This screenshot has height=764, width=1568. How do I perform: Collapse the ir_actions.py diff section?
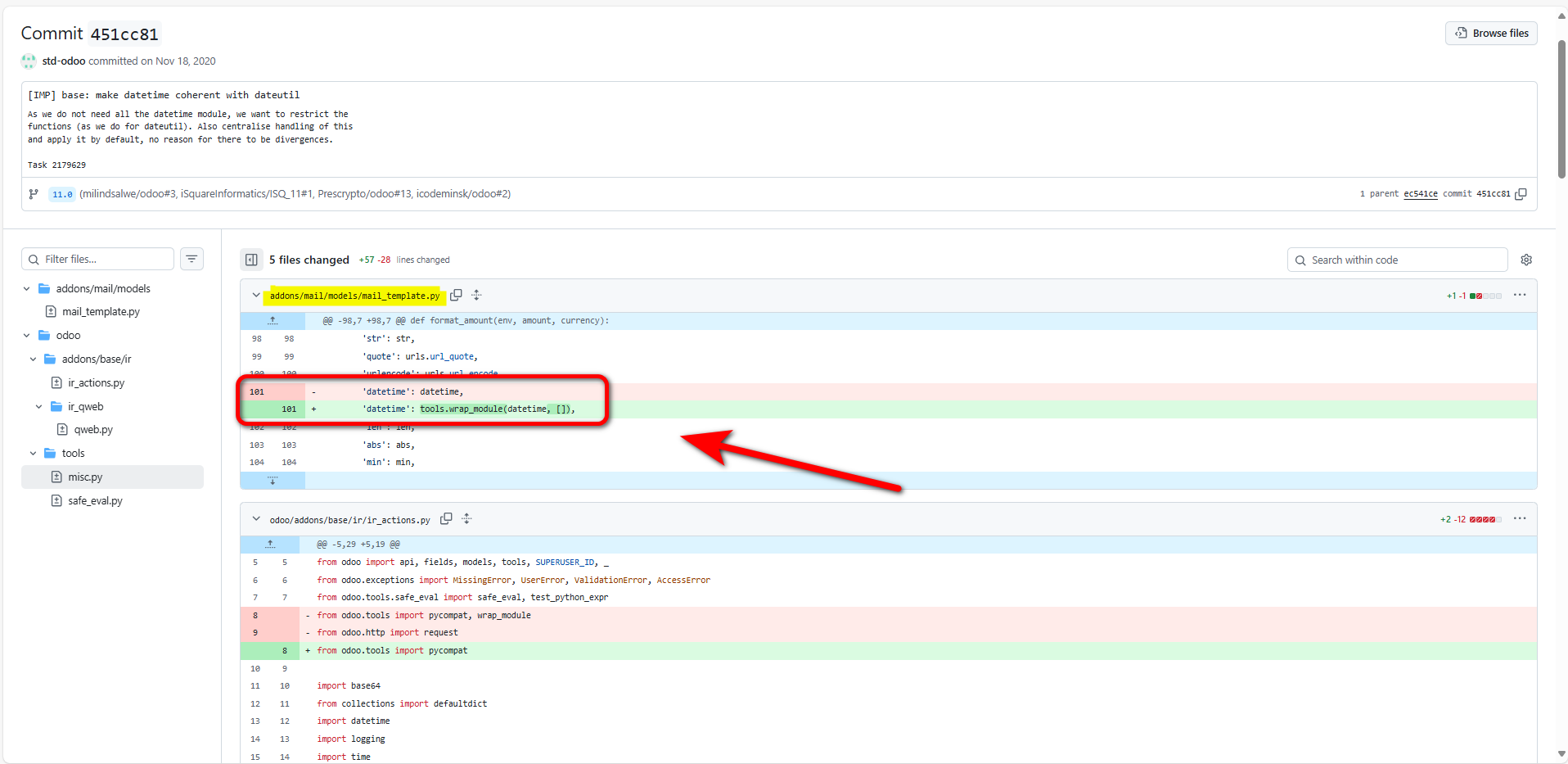point(256,519)
